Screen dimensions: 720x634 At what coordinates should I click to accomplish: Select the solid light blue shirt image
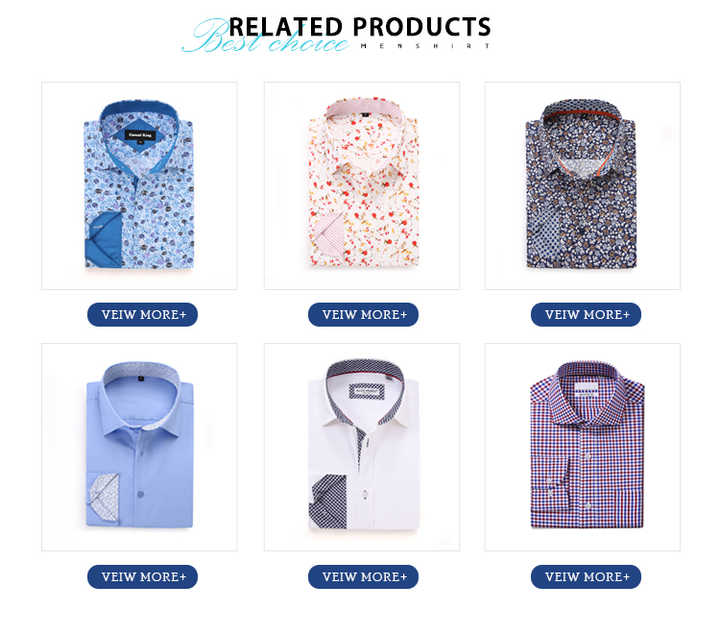pos(139,447)
